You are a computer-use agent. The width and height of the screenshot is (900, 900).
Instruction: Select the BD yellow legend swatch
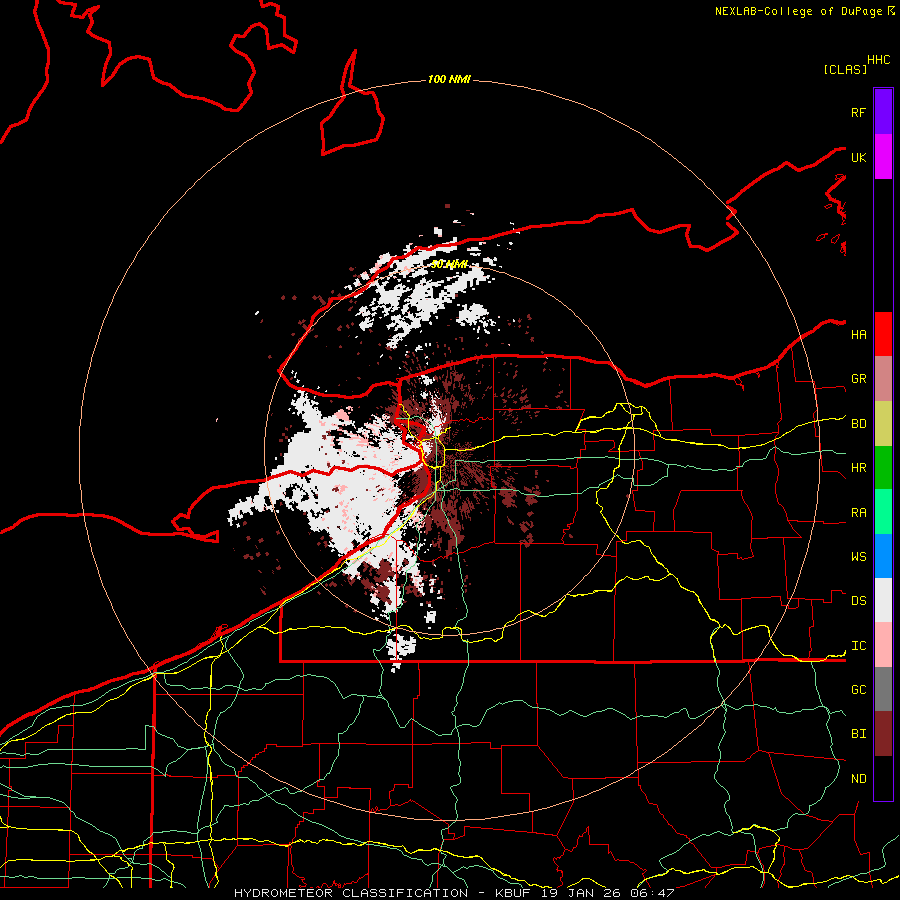[883, 424]
